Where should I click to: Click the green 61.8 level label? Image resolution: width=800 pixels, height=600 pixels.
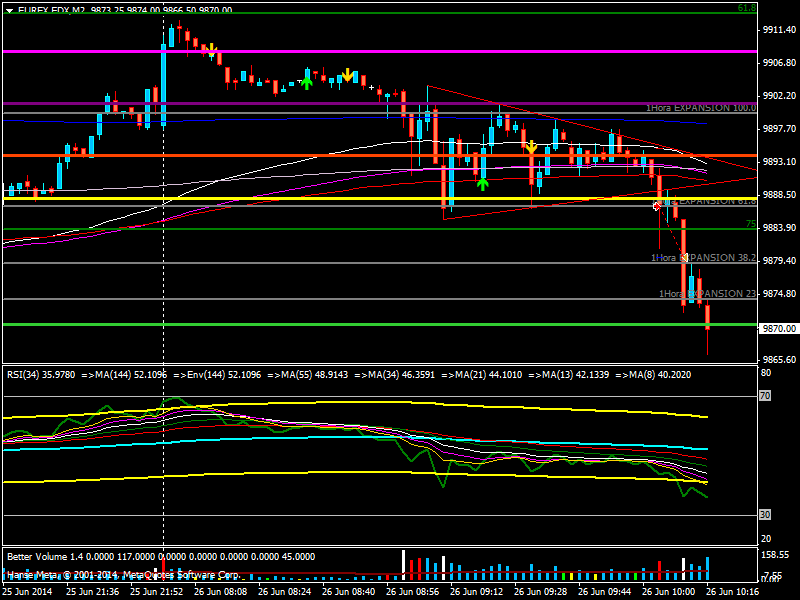coord(745,8)
